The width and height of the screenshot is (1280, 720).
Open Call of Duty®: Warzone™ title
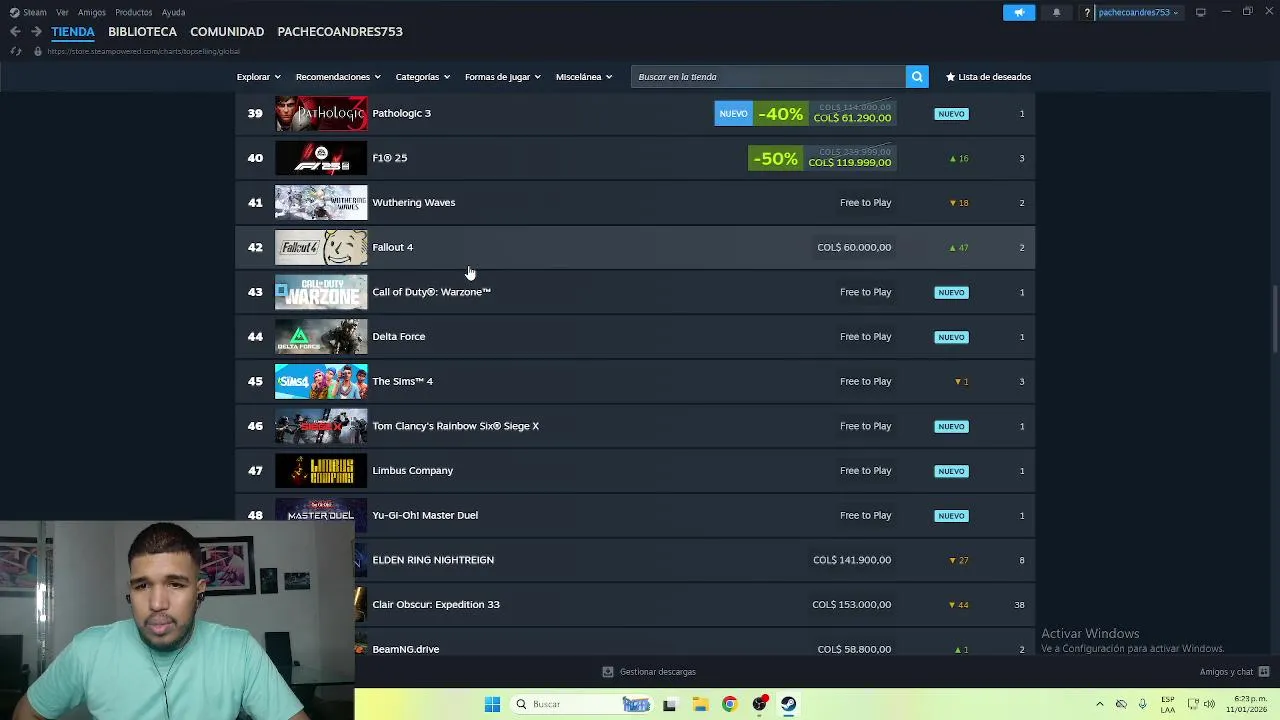(431, 292)
